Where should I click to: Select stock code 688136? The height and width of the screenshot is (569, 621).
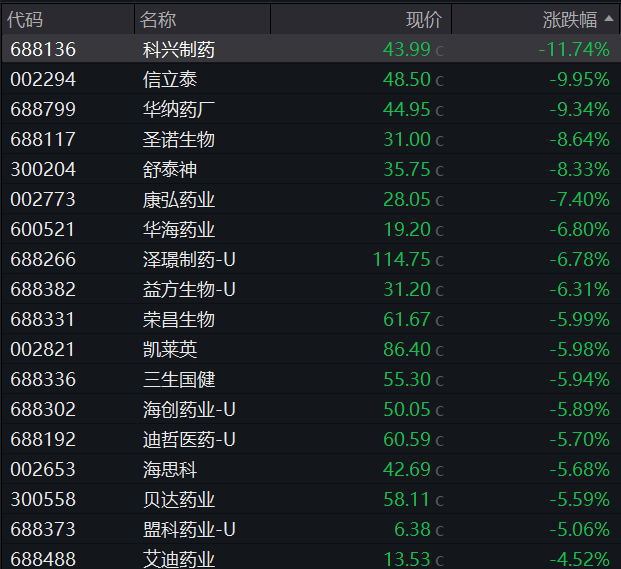coord(43,49)
